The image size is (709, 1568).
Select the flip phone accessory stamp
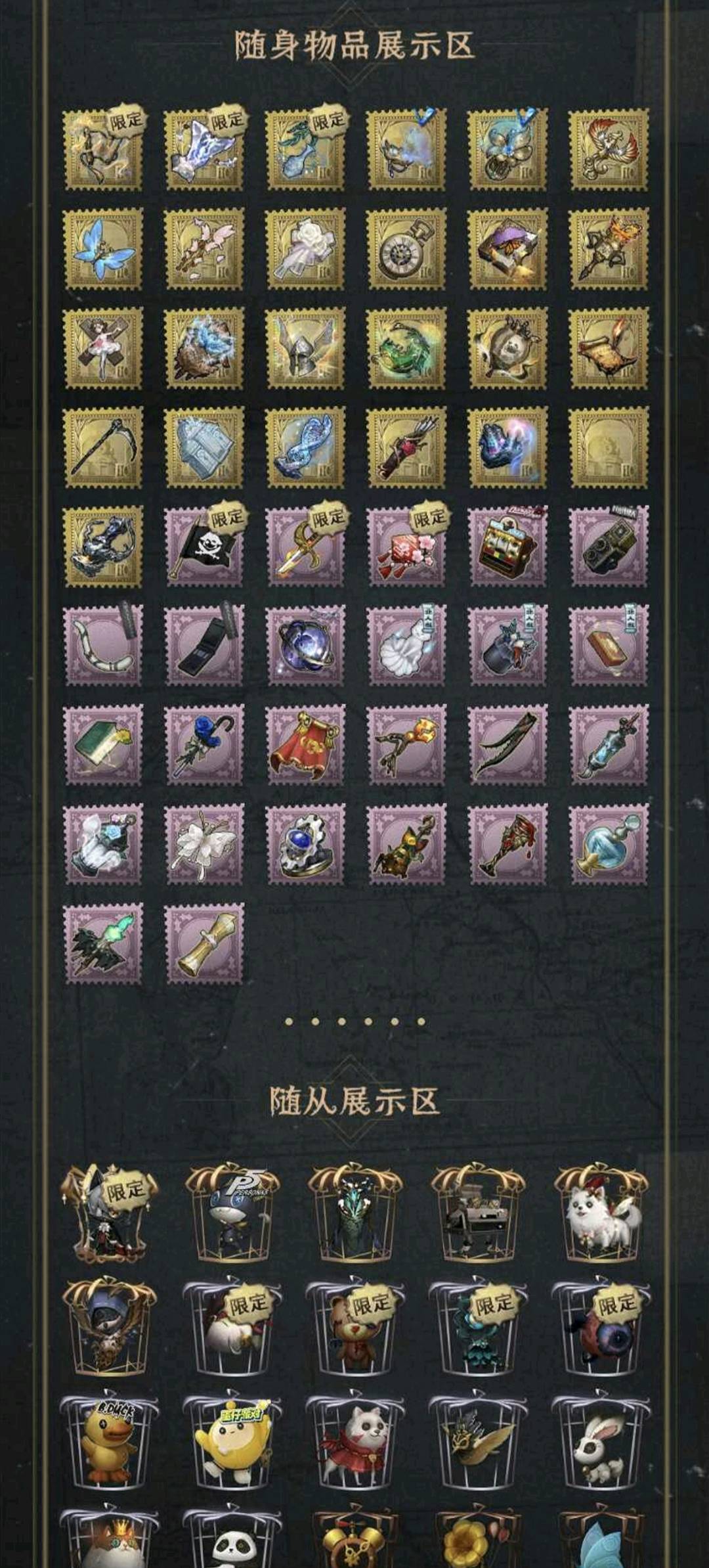click(x=204, y=646)
